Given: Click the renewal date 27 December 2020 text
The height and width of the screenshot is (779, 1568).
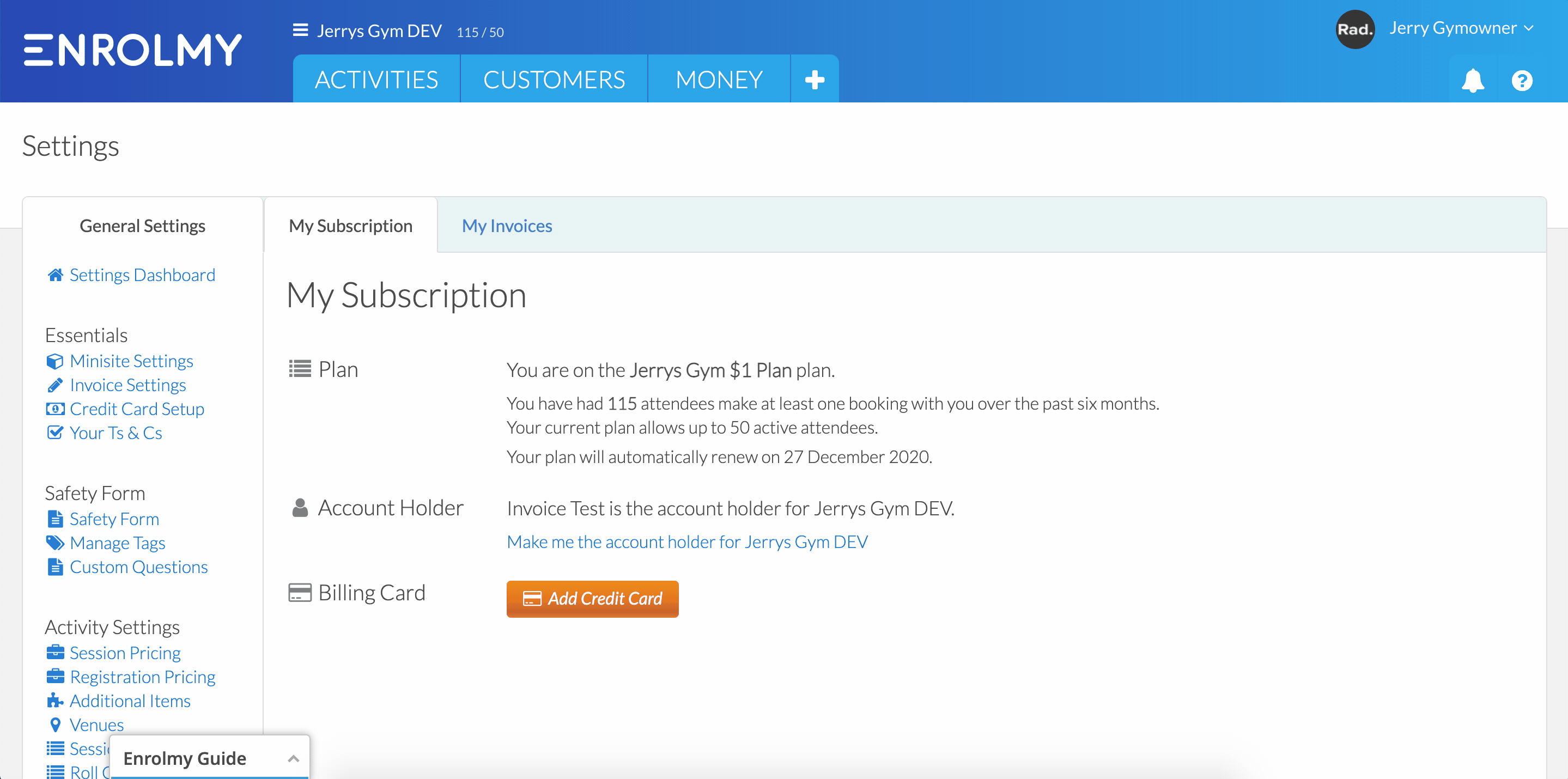Looking at the screenshot, I should click(856, 457).
